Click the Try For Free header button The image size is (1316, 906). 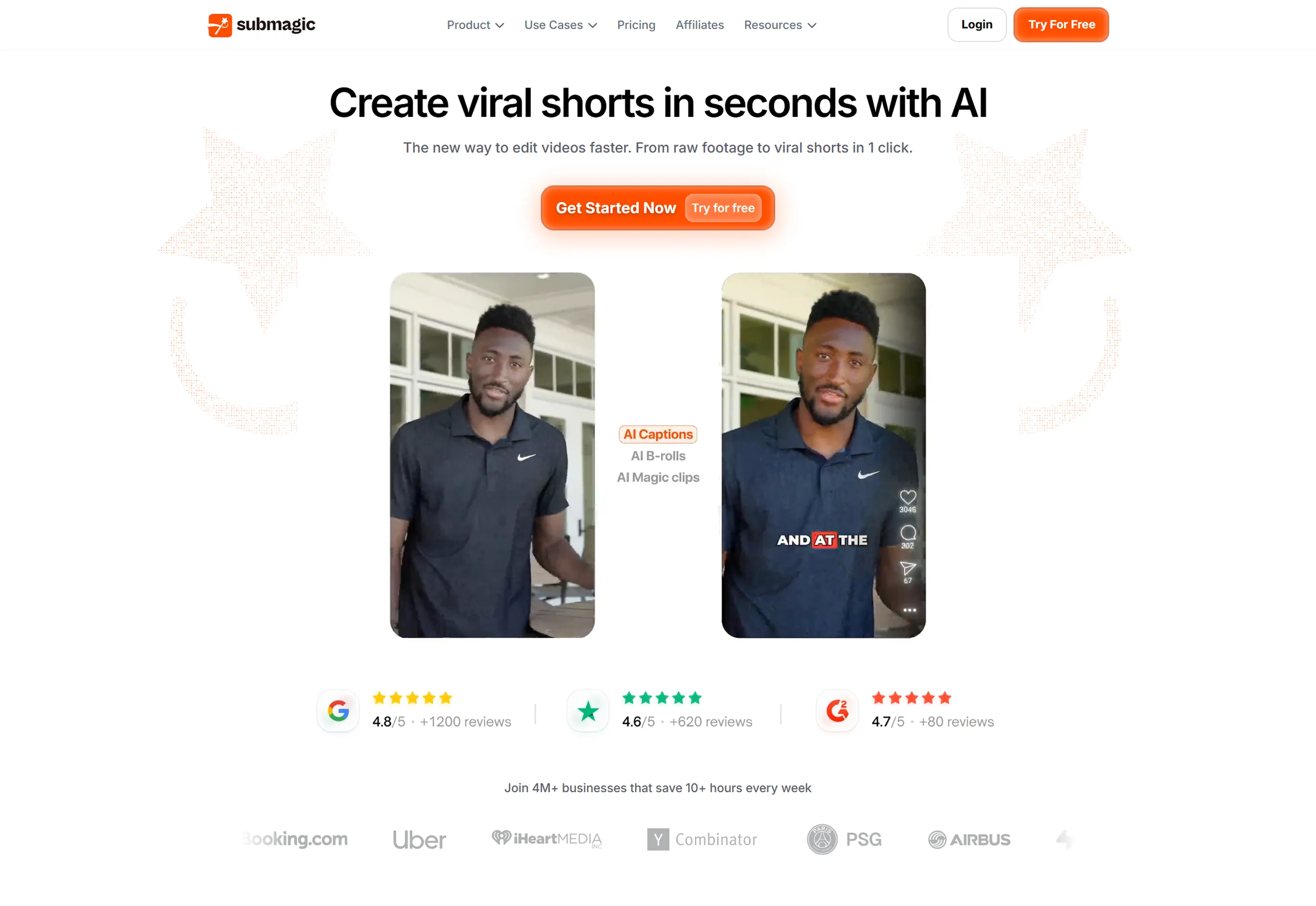[x=1061, y=25]
